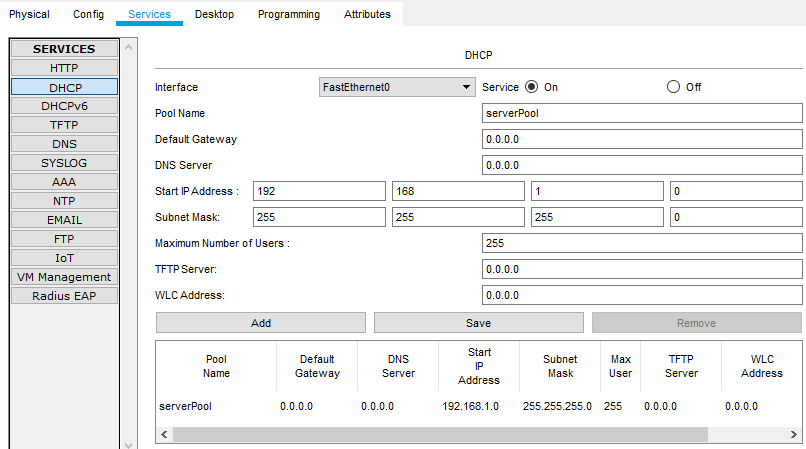Open EMAIL service settings
This screenshot has height=449, width=806.
[x=64, y=220]
